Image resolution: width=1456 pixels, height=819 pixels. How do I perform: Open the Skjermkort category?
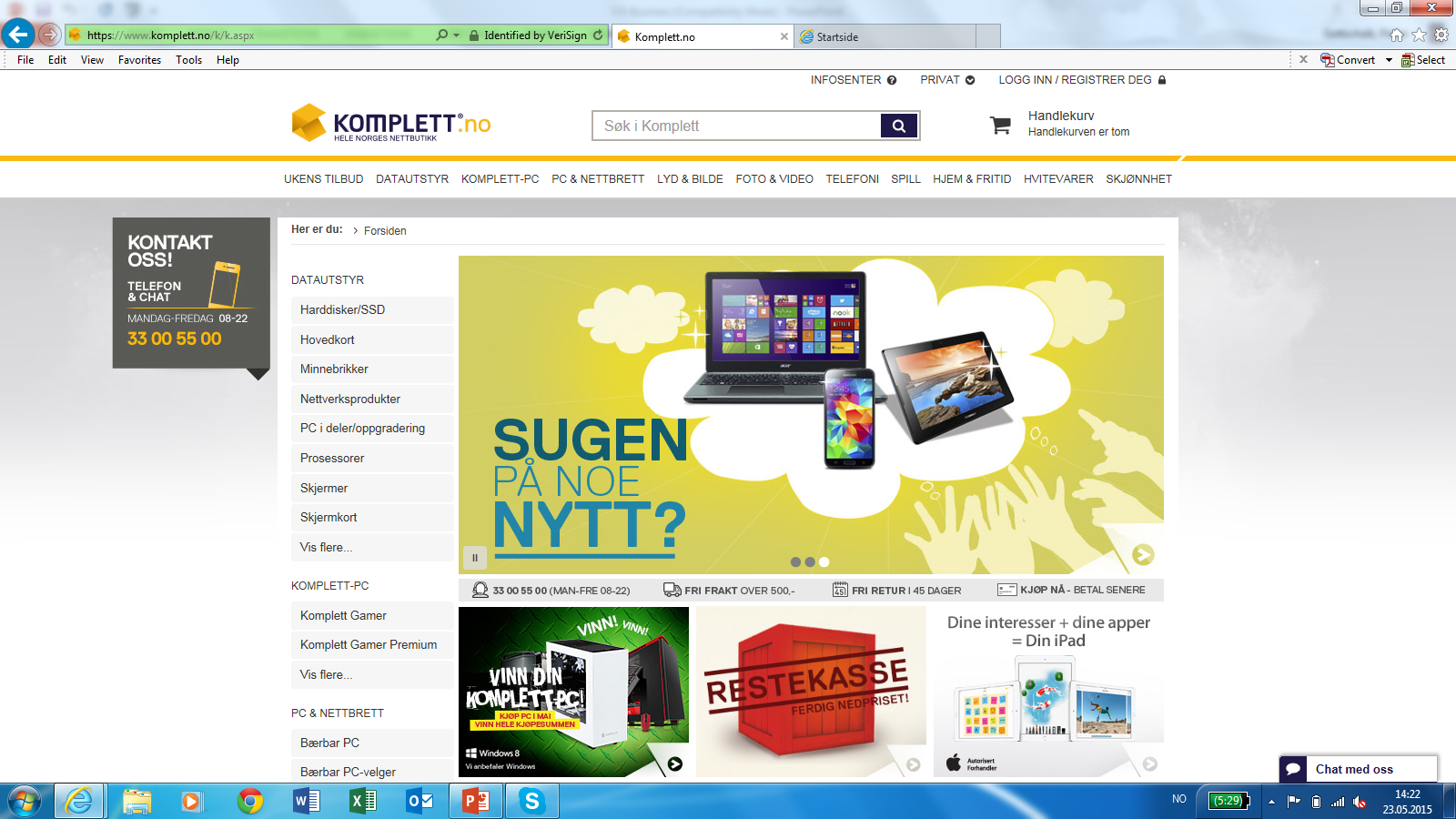pyautogui.click(x=372, y=517)
